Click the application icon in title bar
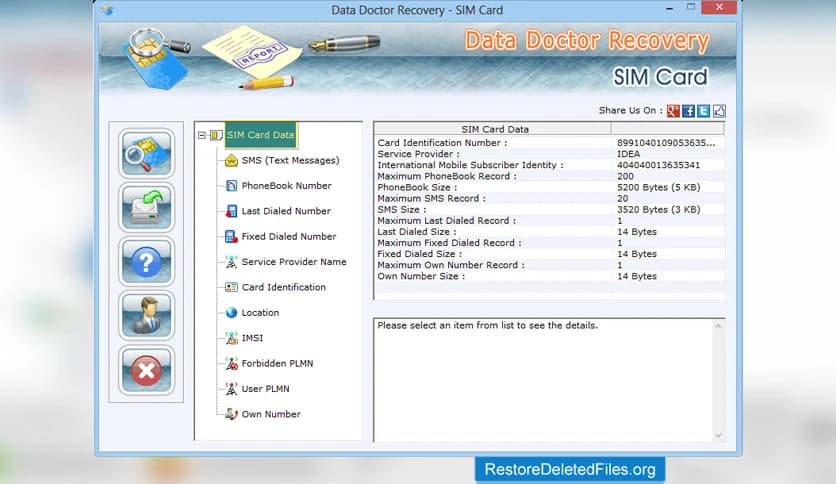 tap(107, 10)
